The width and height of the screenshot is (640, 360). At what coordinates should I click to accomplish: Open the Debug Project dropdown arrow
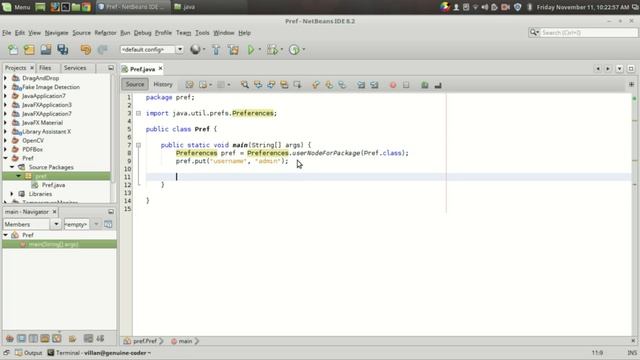[x=282, y=50]
